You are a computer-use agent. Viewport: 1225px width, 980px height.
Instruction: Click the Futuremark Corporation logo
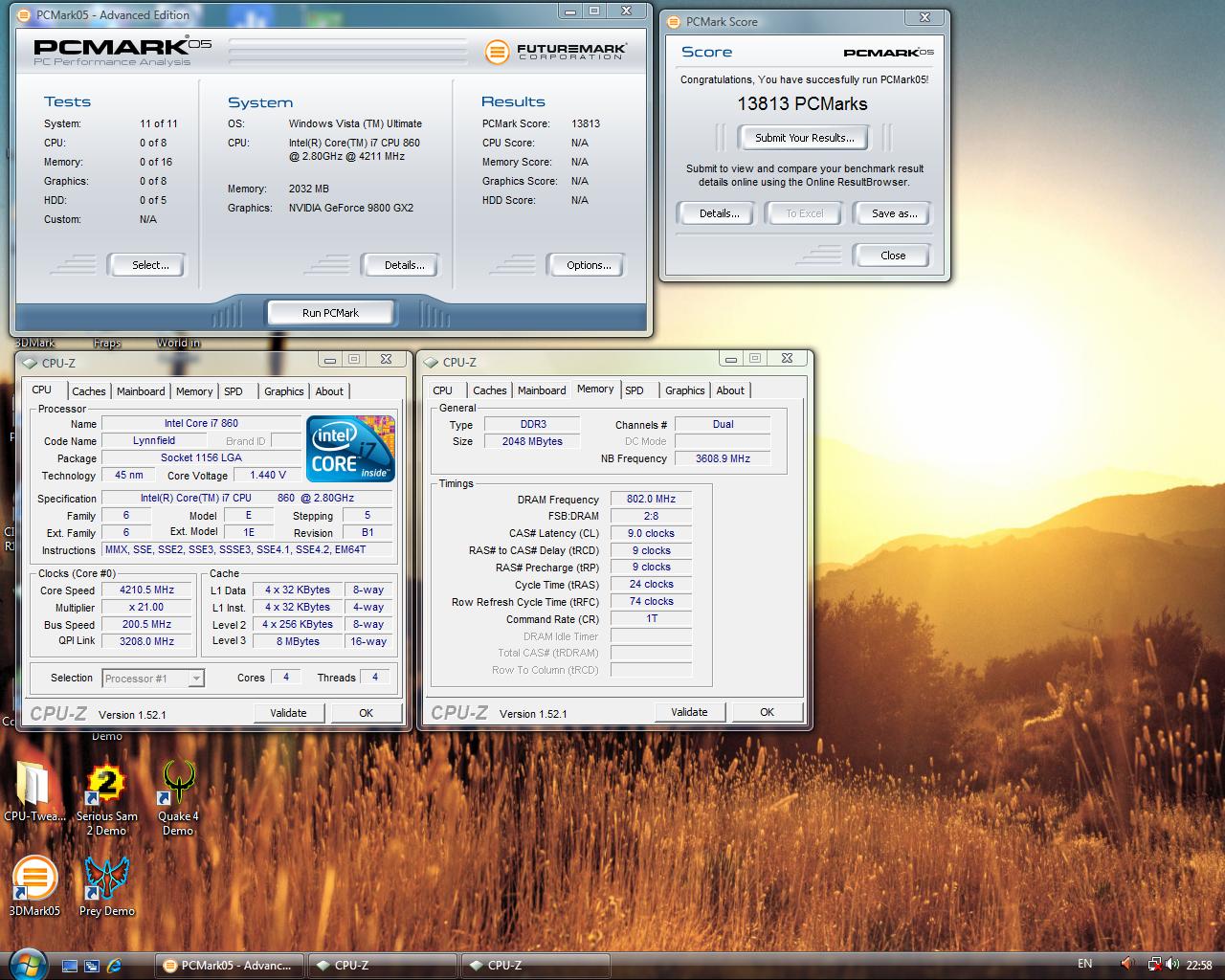pos(556,51)
